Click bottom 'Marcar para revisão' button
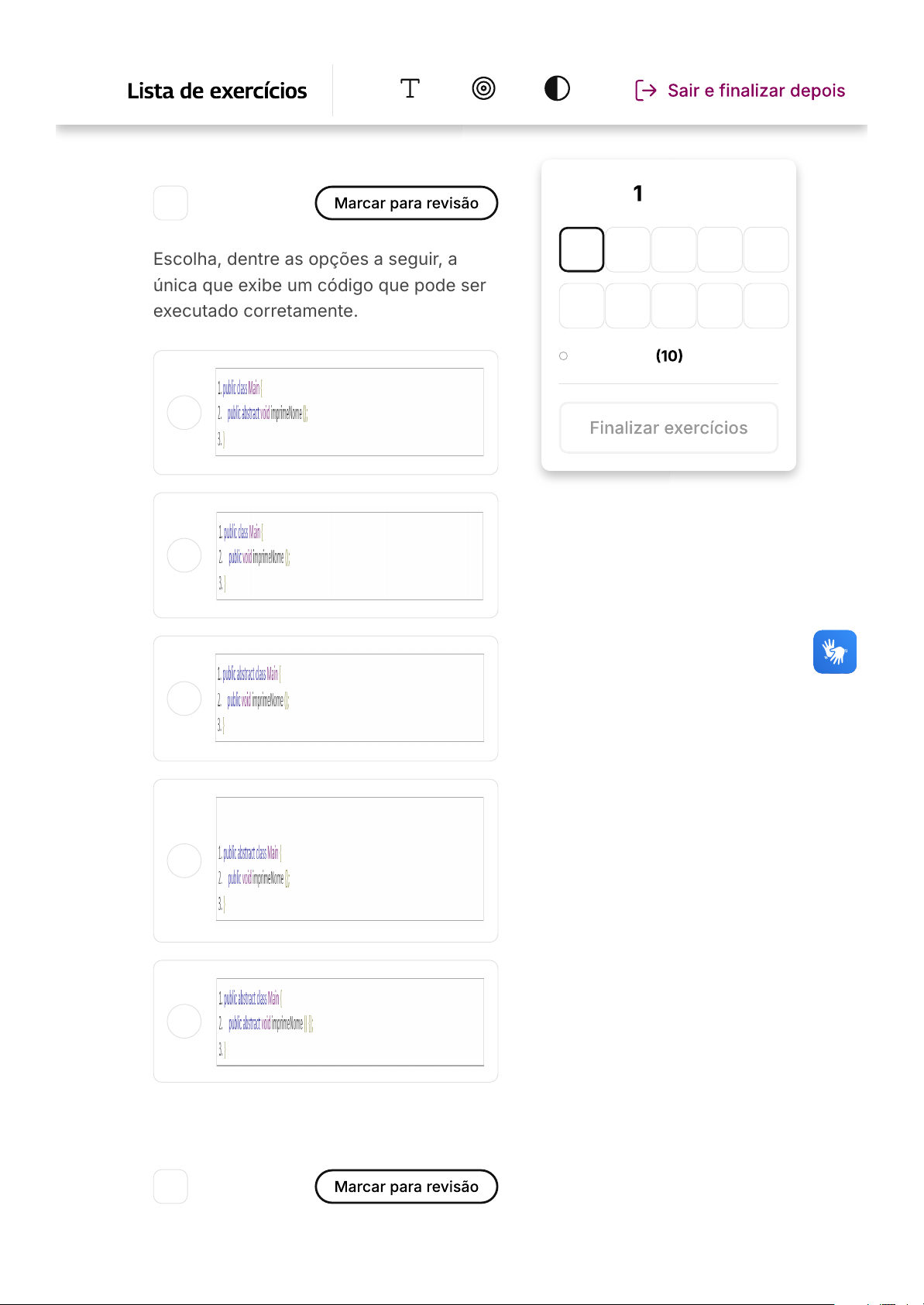This screenshot has width=924, height=1305. coord(406,1187)
